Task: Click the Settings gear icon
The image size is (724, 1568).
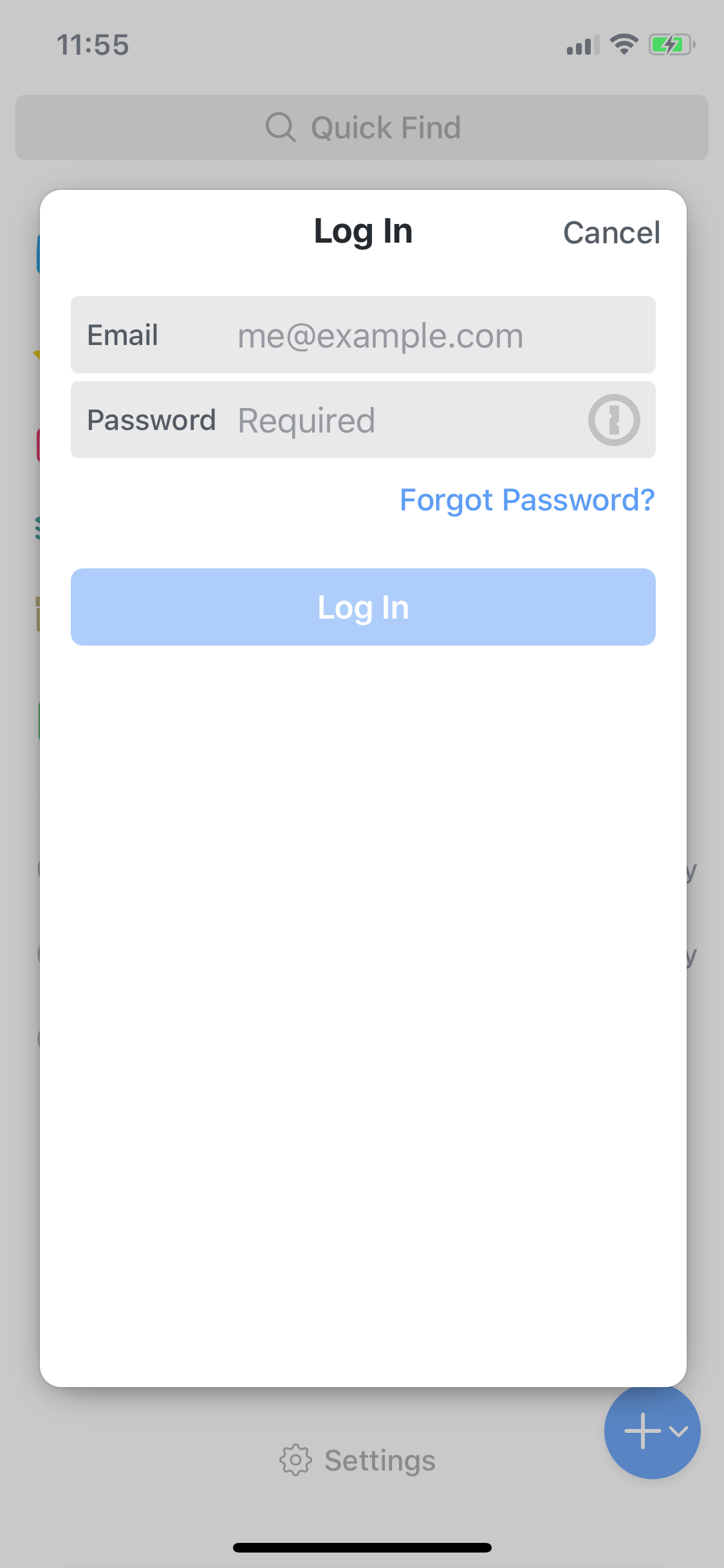Action: coord(295,1460)
